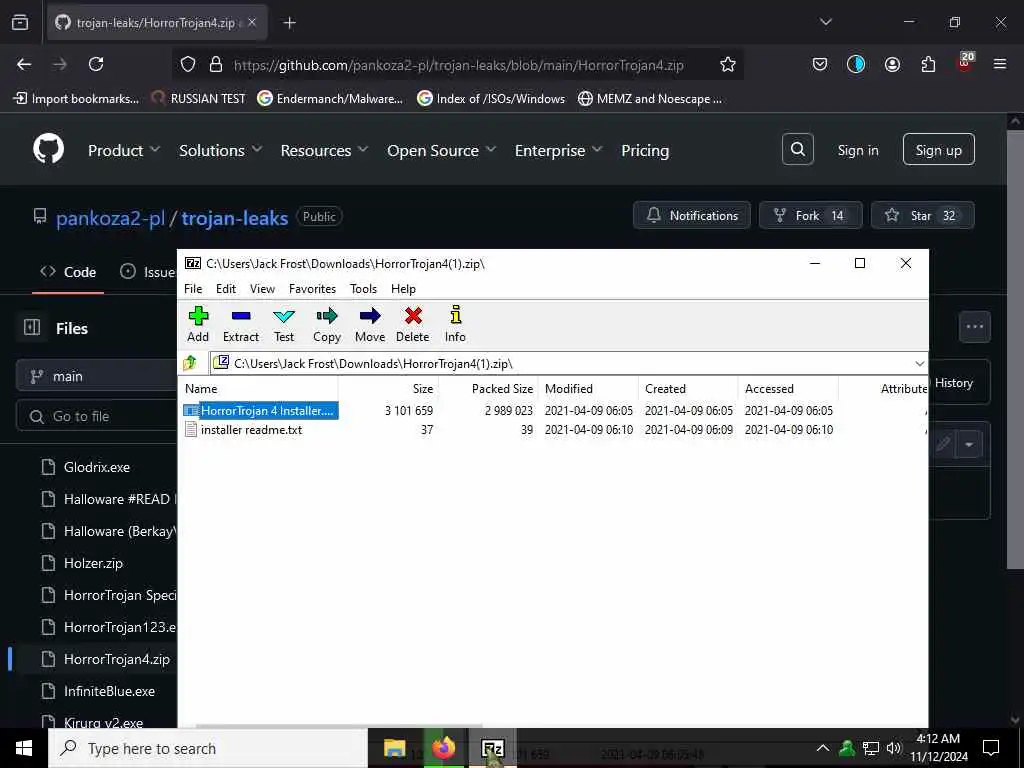The width and height of the screenshot is (1024, 768).
Task: Click the taskbar search box
Action: [208, 748]
